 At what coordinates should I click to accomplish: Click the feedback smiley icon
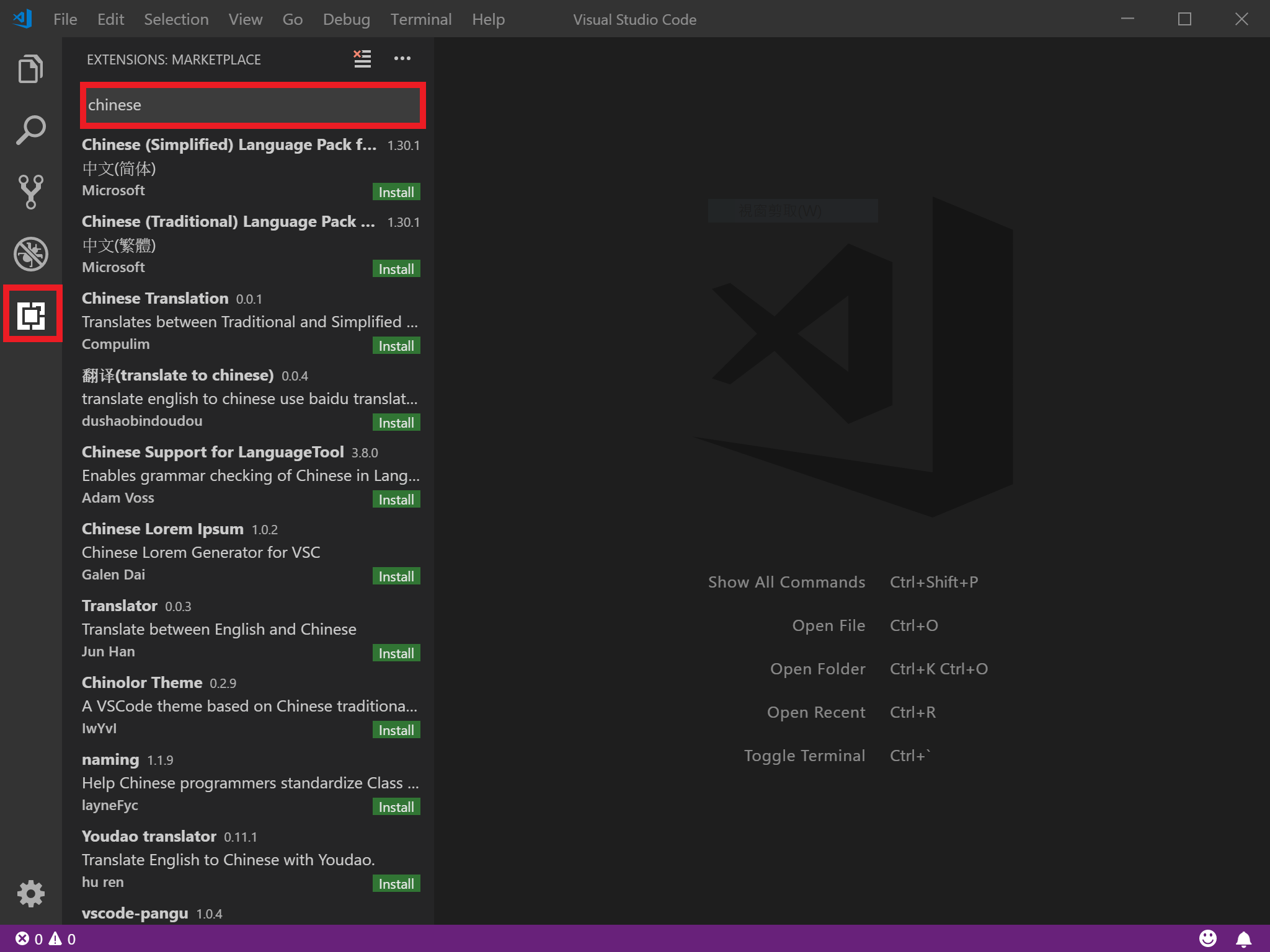[1207, 939]
